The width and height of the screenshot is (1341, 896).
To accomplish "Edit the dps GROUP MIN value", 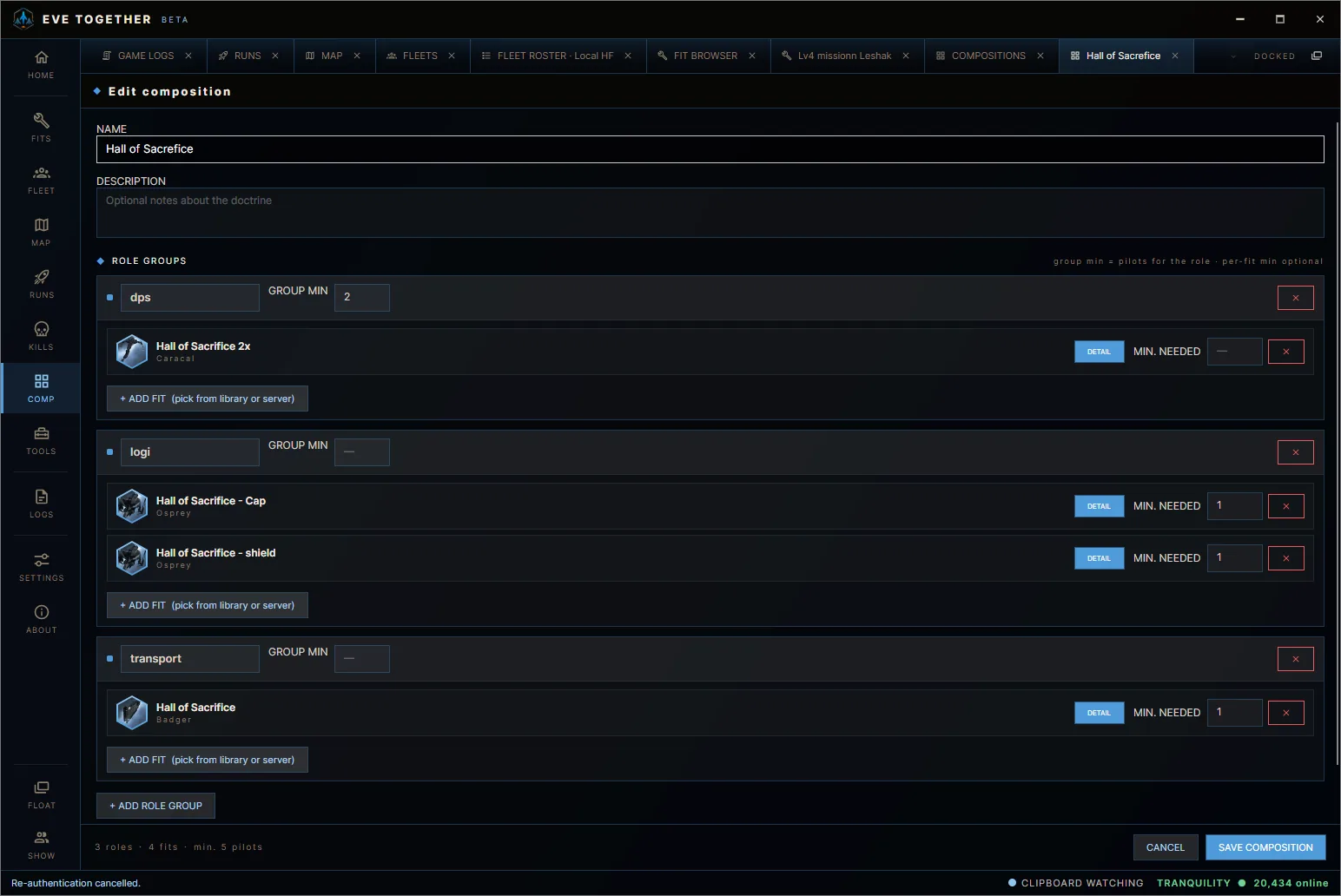I will coord(362,298).
